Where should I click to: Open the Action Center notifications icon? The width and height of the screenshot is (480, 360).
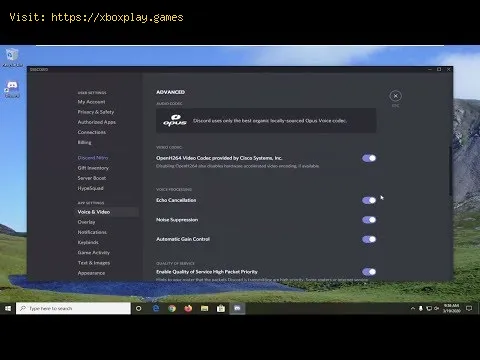tap(469, 309)
